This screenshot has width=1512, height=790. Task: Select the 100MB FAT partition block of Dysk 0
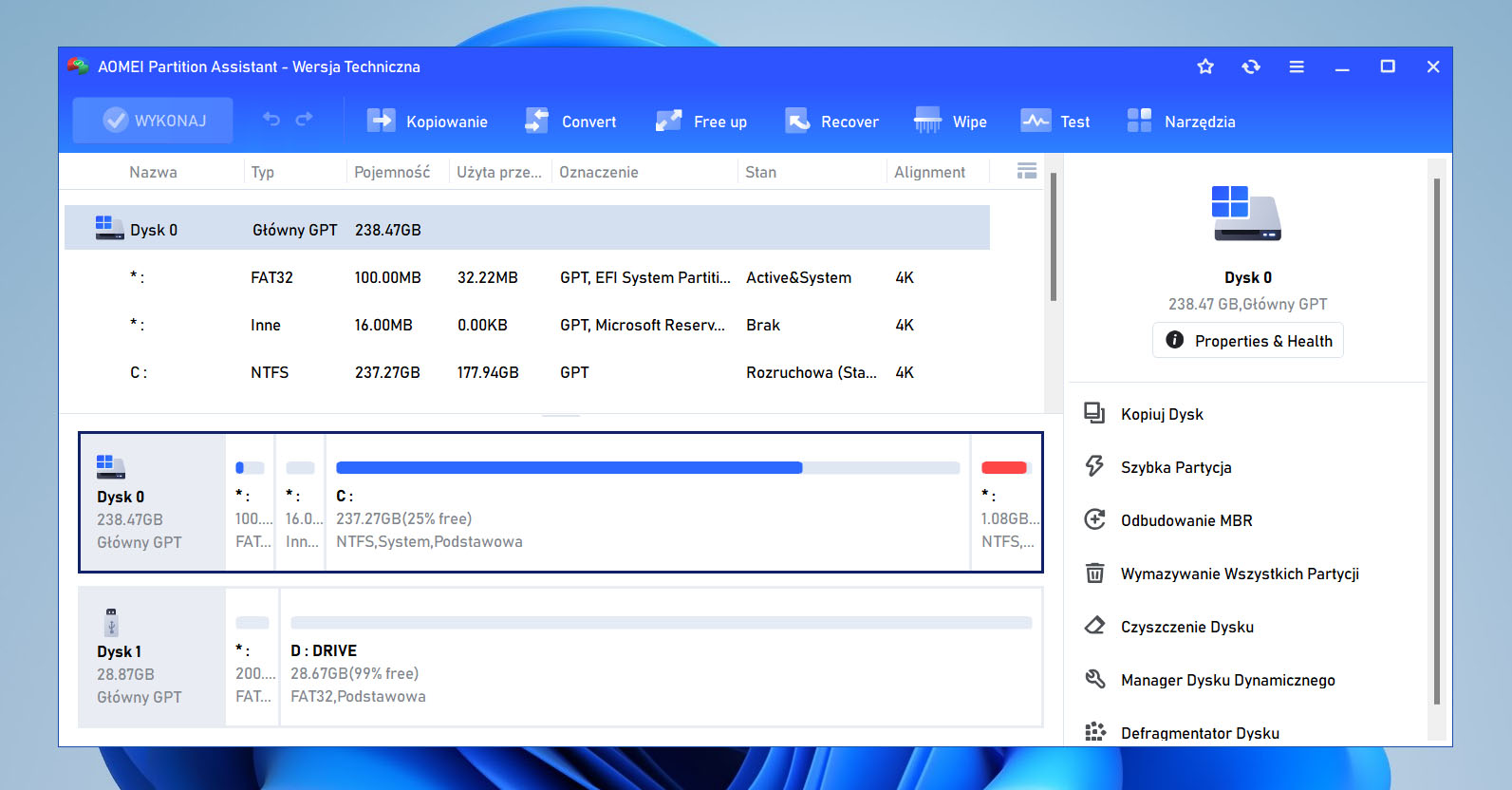click(251, 502)
